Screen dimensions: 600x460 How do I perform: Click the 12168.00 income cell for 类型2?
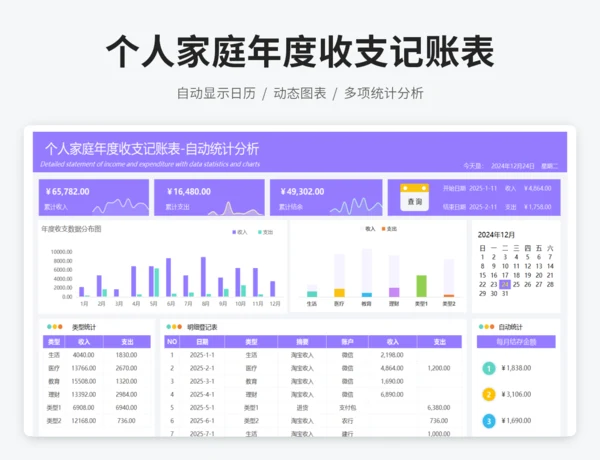click(x=83, y=421)
